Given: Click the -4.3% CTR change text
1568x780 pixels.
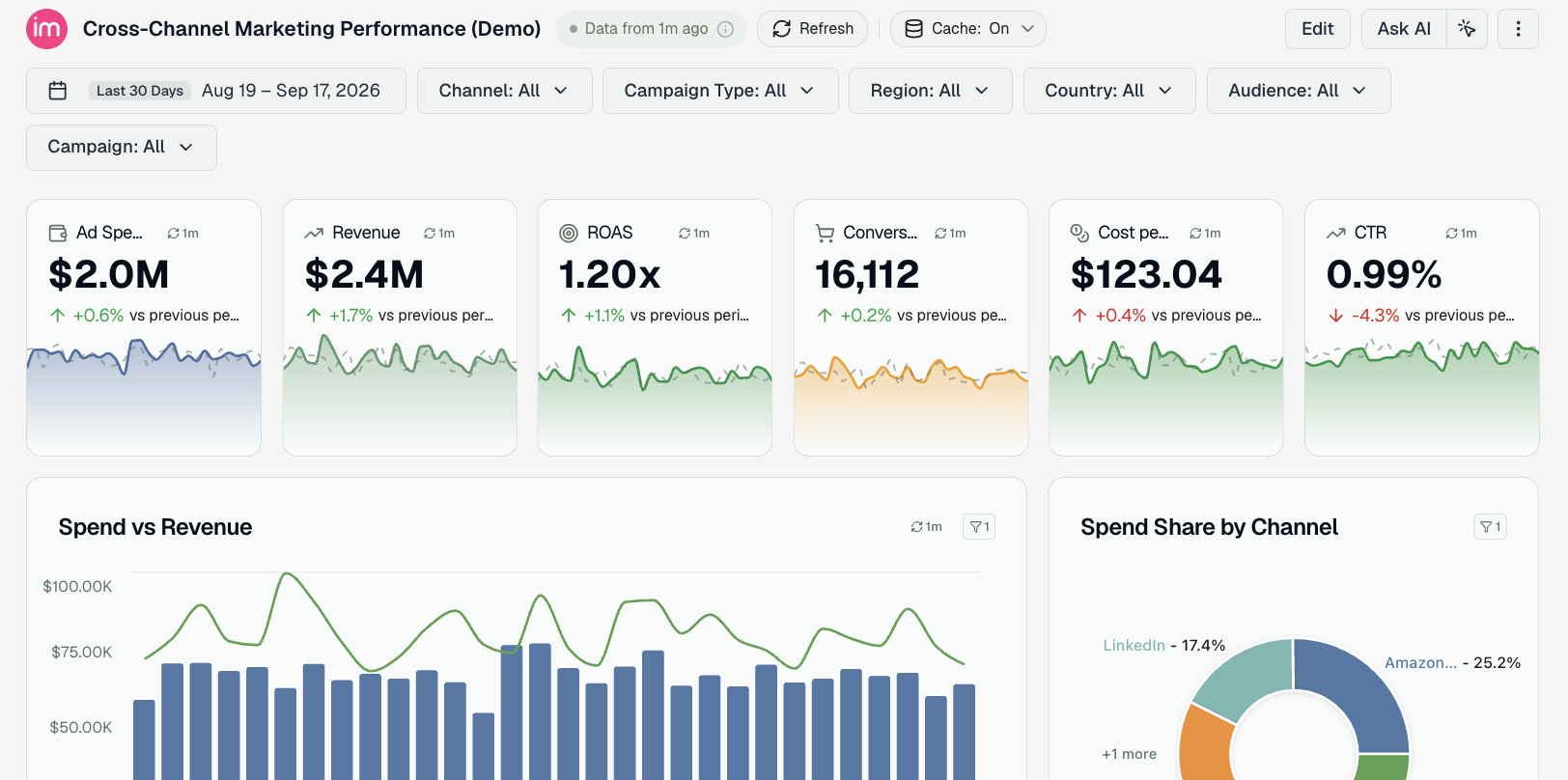Looking at the screenshot, I should point(1375,316).
